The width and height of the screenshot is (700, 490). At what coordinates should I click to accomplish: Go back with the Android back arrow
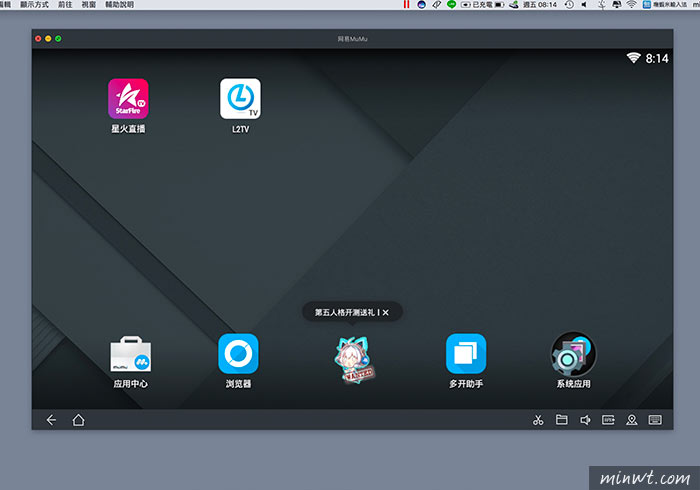pyautogui.click(x=51, y=420)
